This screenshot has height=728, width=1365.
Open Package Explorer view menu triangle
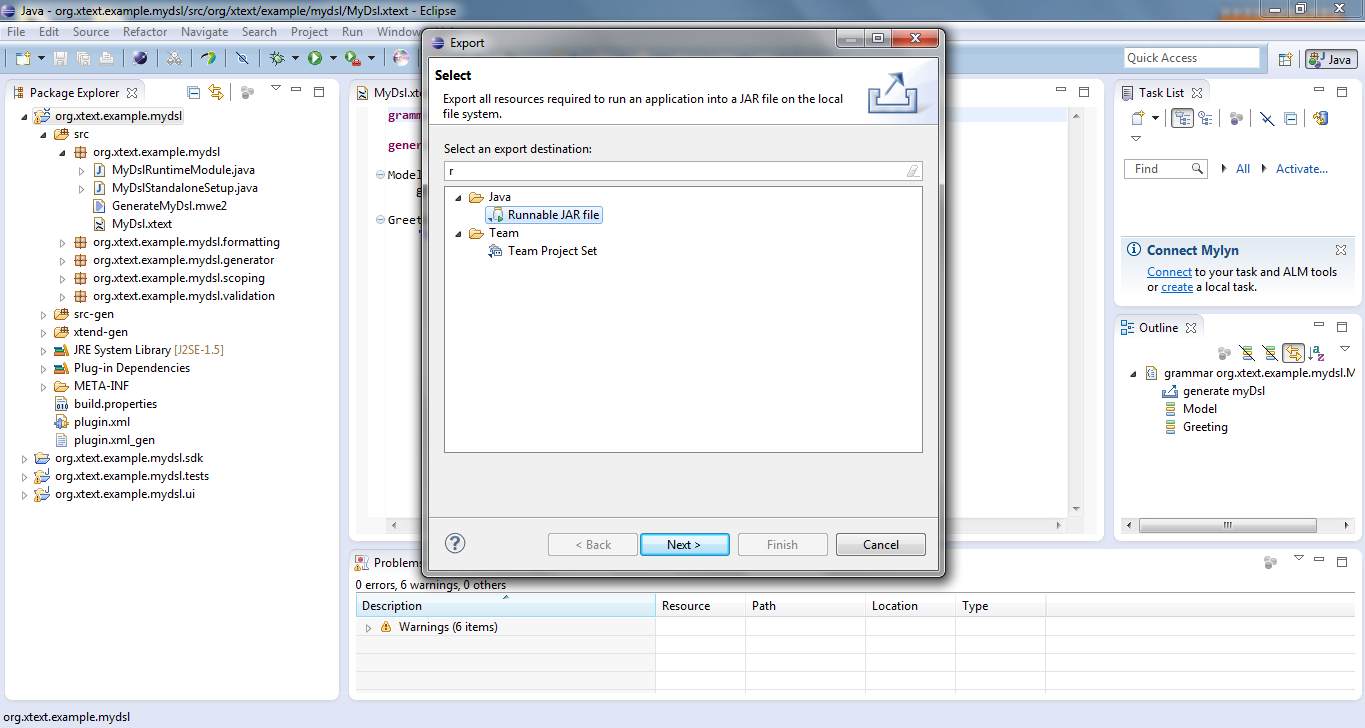[x=276, y=89]
